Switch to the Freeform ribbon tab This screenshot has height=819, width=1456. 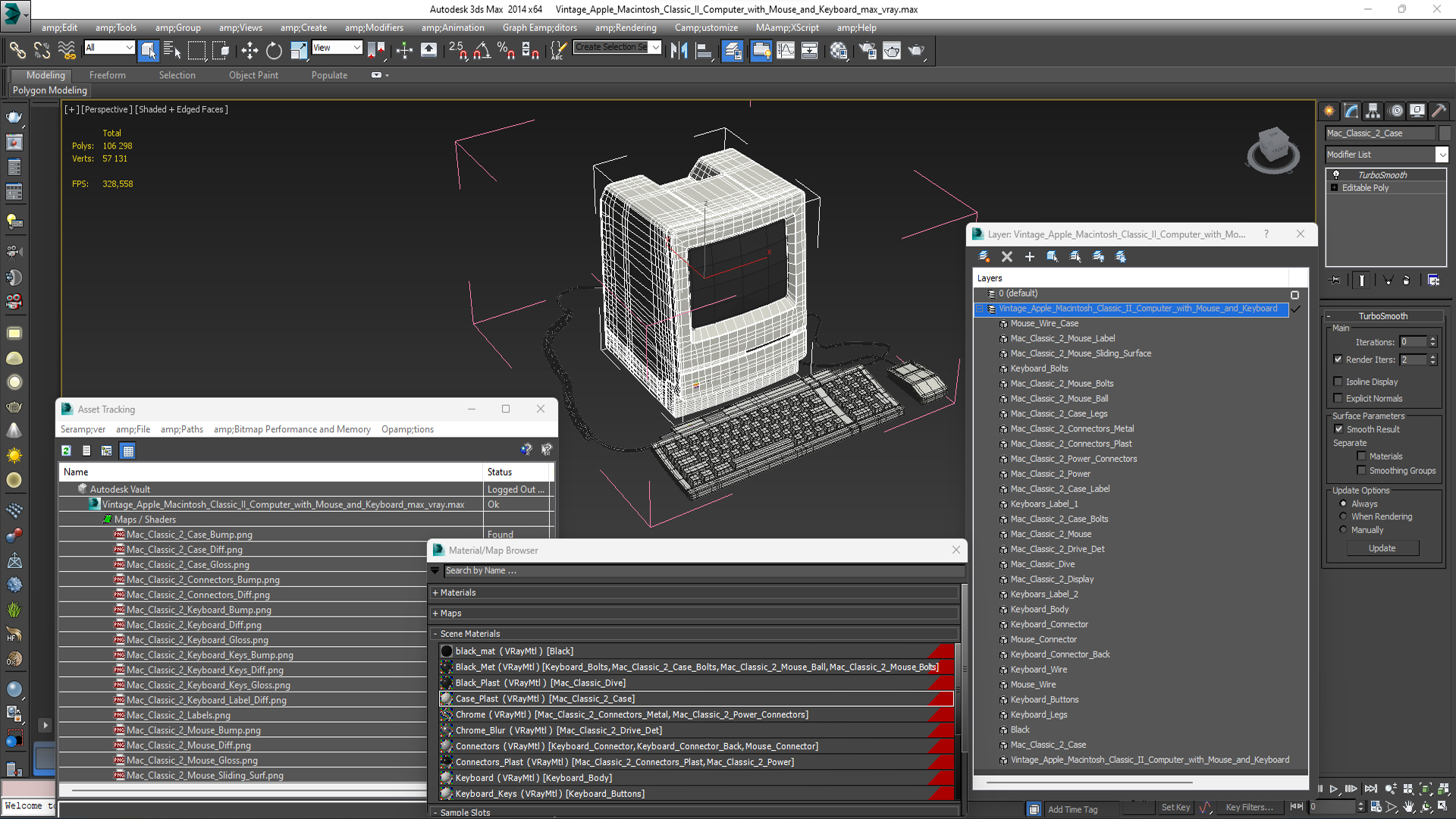107,75
